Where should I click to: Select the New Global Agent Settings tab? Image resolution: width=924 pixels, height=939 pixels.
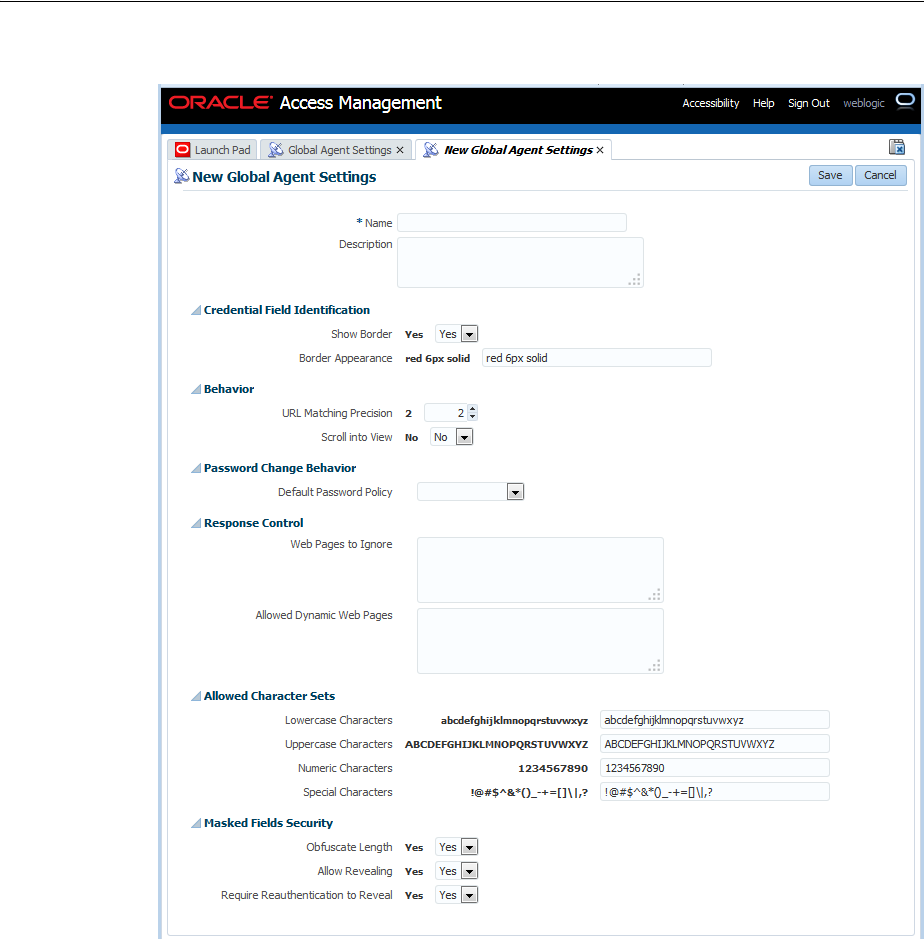(x=513, y=150)
